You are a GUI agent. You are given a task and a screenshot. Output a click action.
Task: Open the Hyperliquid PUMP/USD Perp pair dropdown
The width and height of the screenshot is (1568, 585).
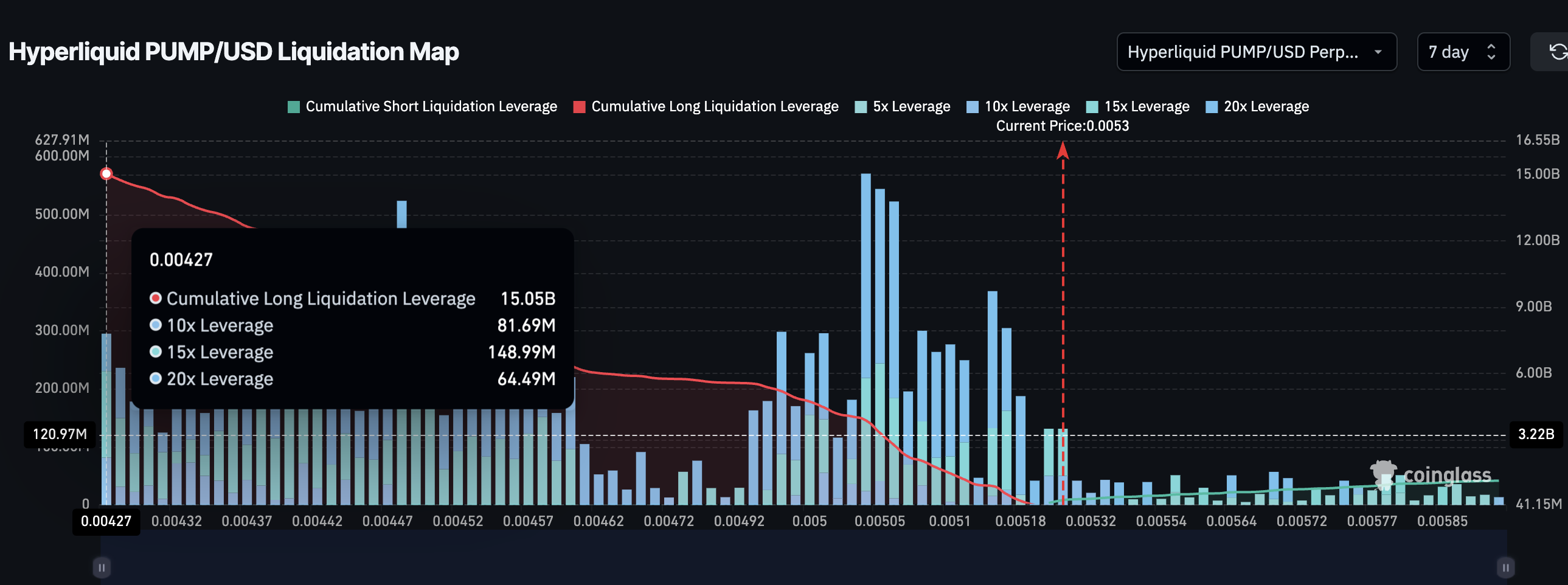tap(1257, 52)
